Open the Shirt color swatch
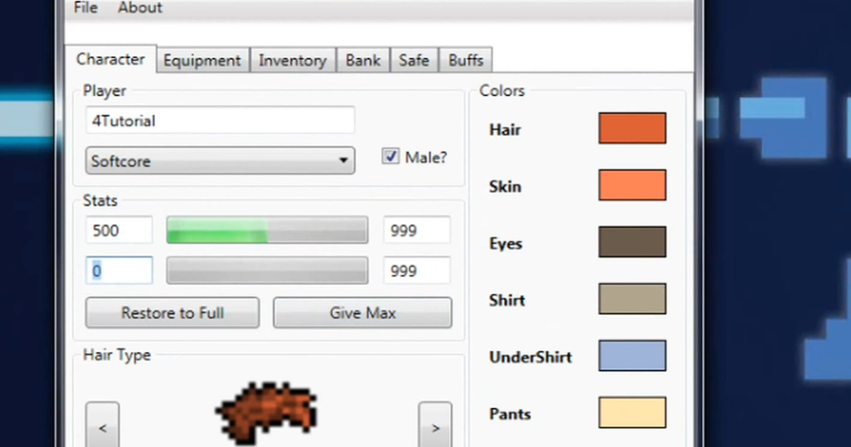The width and height of the screenshot is (851, 447). coord(632,298)
